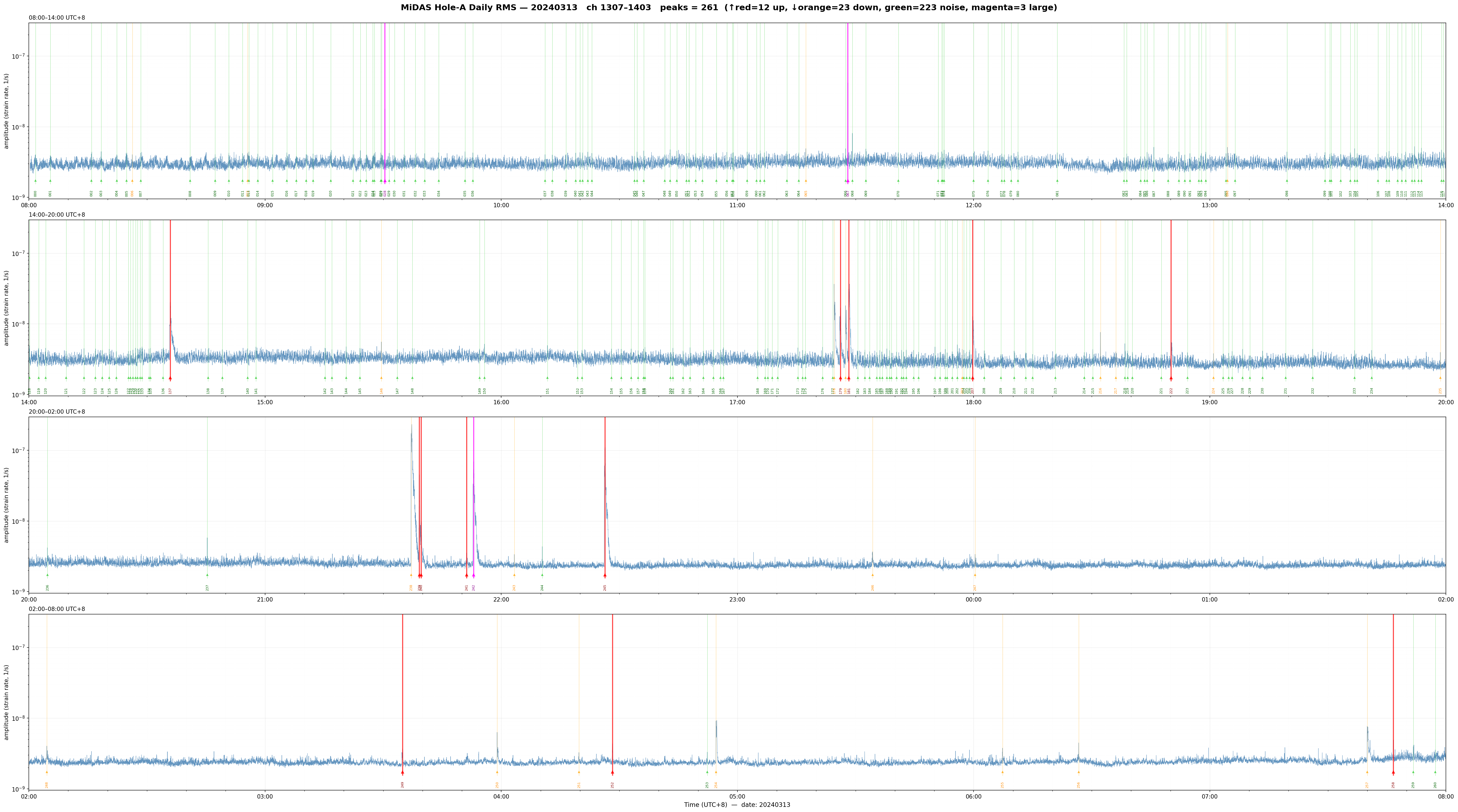The image size is (1458, 812).
Task: Click the green peak number label "244"
Action: click(x=542, y=588)
